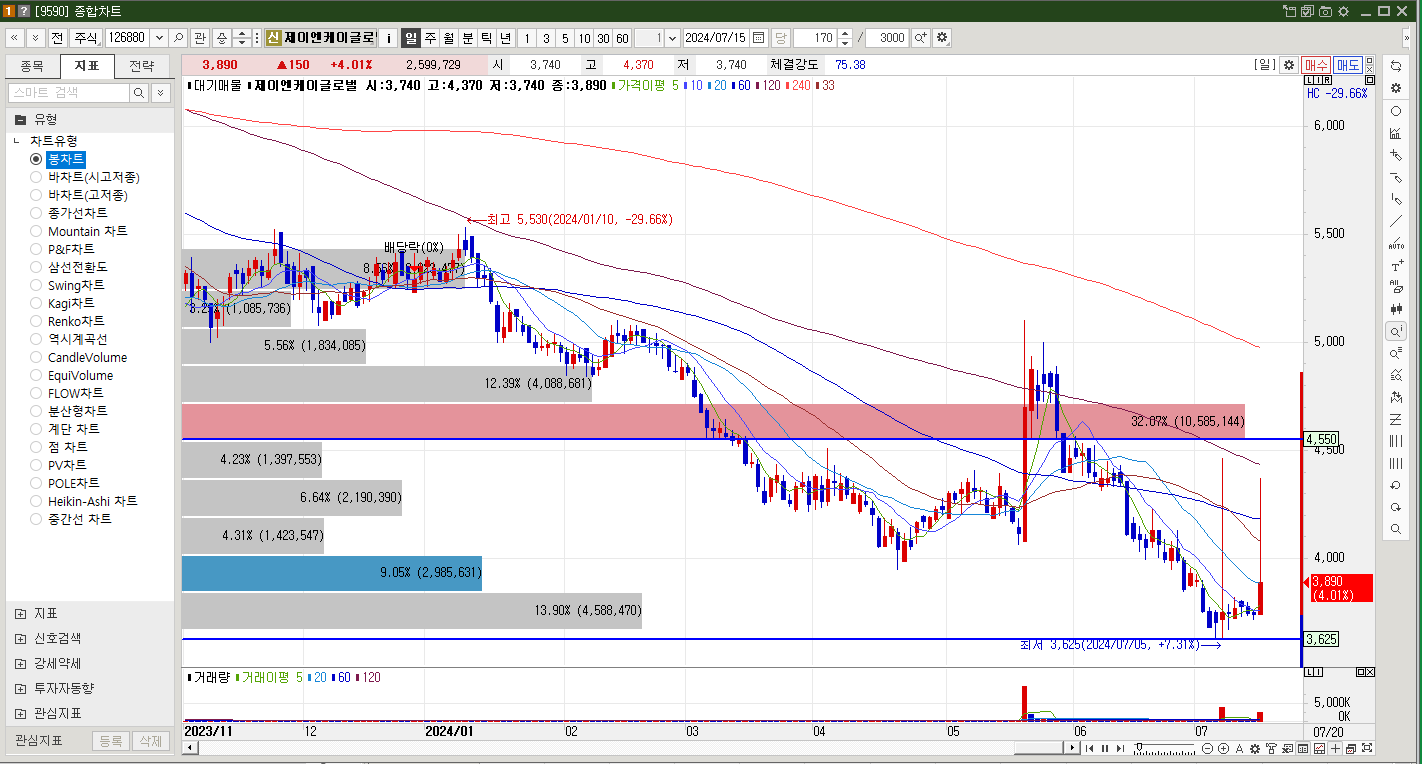The width and height of the screenshot is (1422, 764).
Task: Expand the 투자동향 tree section
Action: click(20, 688)
